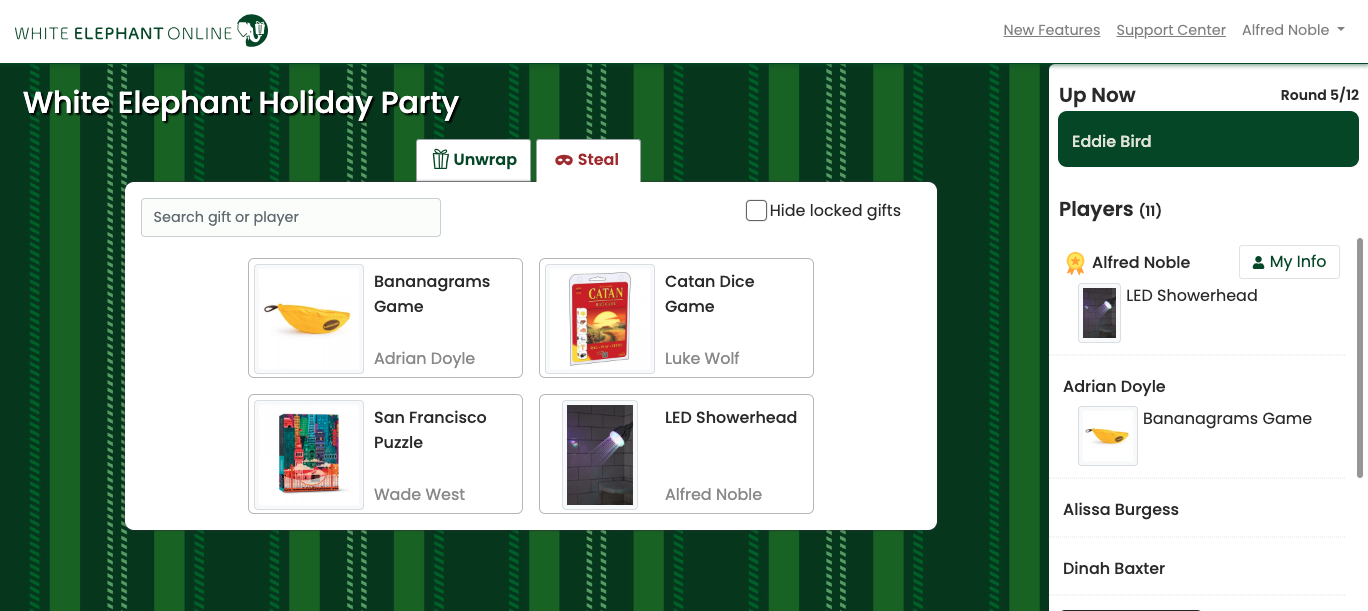
Task: Click the gift box icon on Unwrap tab
Action: point(440,160)
